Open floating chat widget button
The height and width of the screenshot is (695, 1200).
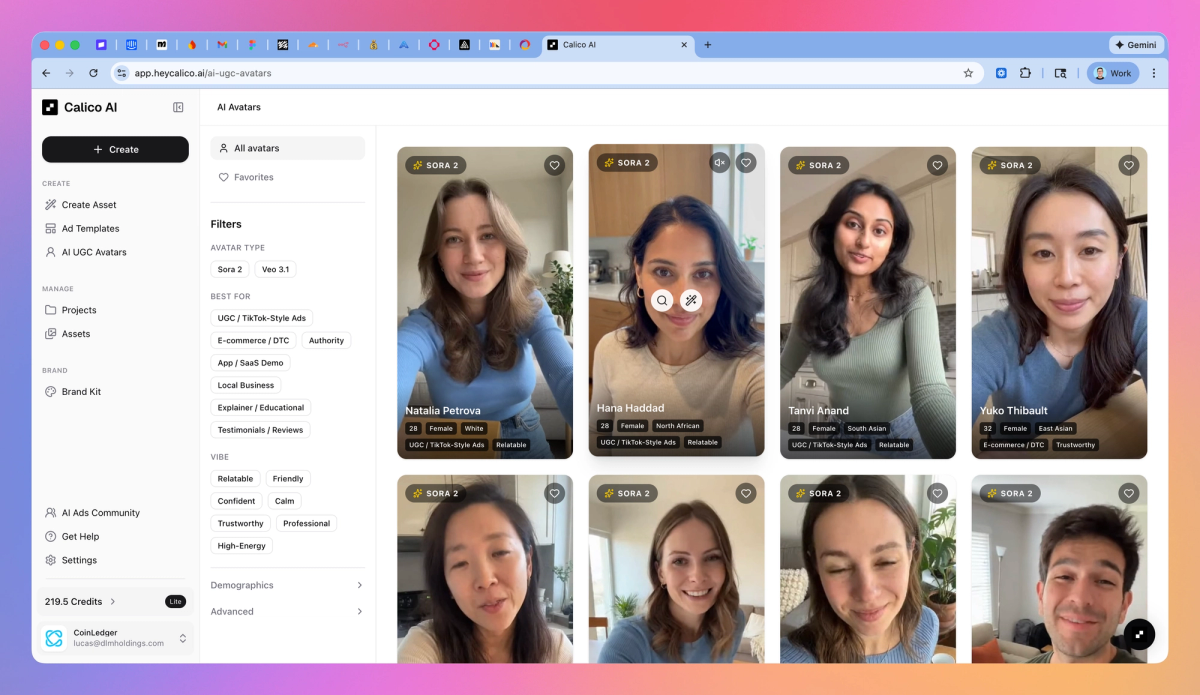coord(1139,634)
